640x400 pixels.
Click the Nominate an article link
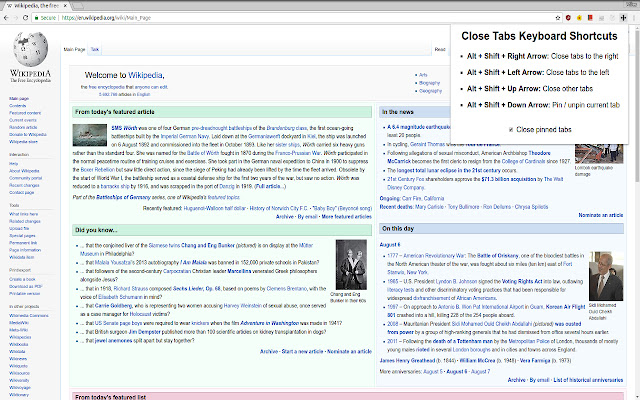(x=600, y=215)
